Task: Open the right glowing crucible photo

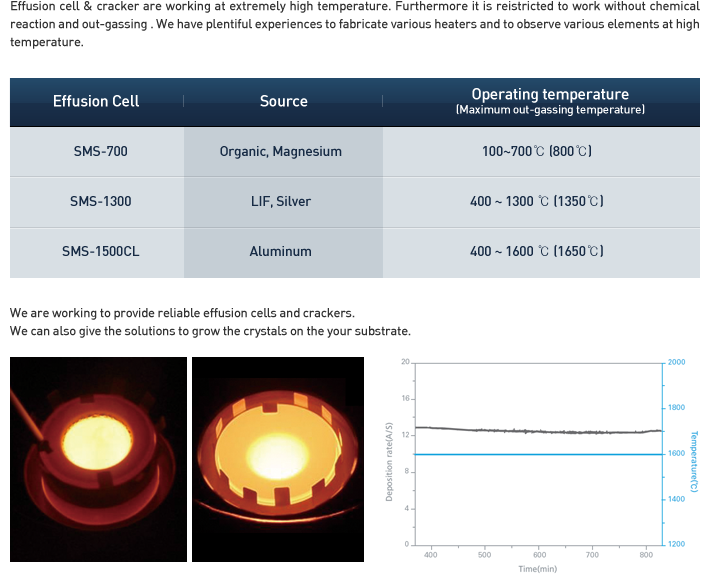Action: 278,459
